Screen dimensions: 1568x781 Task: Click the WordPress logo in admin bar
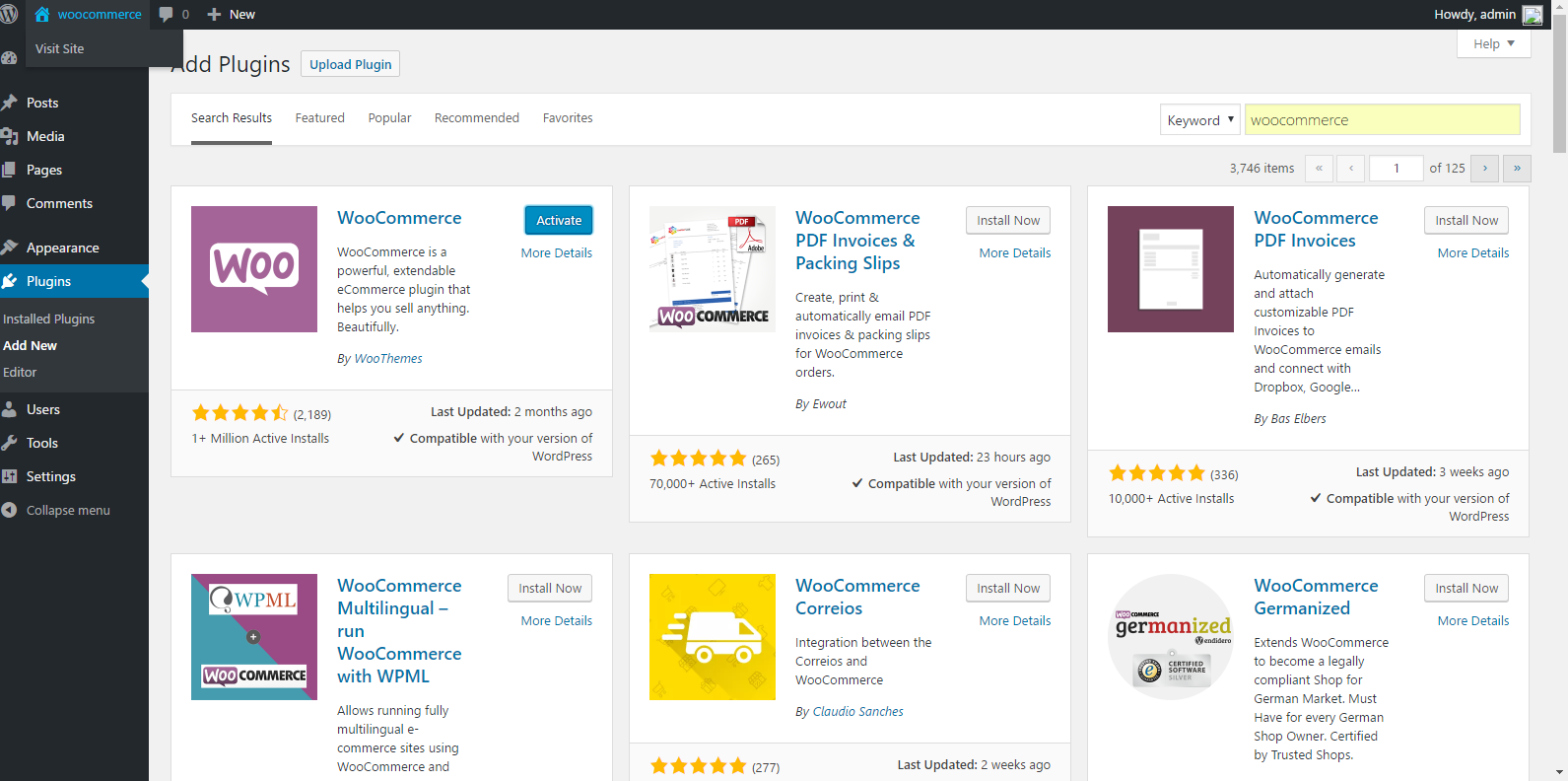point(9,14)
